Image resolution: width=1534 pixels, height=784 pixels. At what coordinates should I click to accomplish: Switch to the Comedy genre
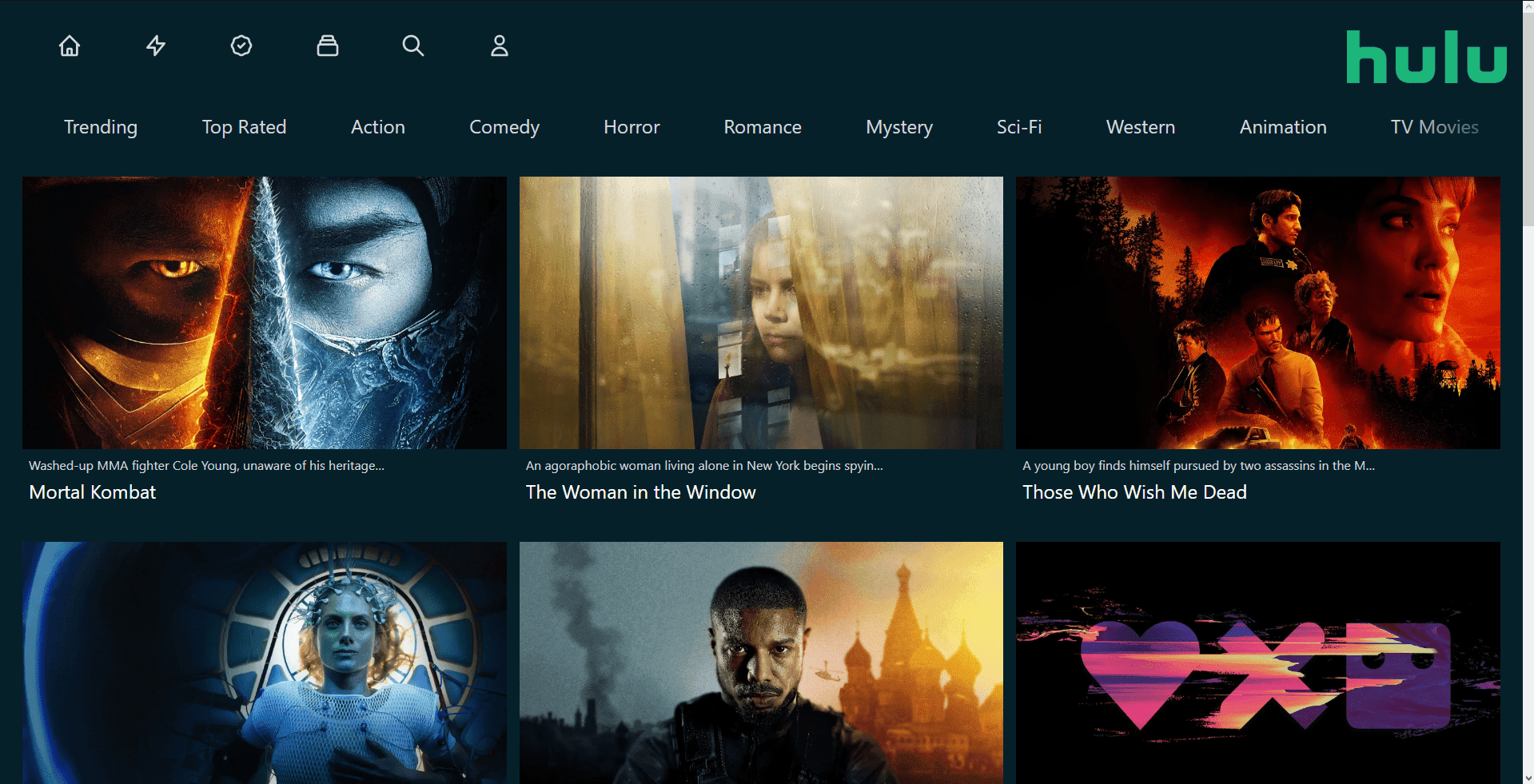coord(504,127)
